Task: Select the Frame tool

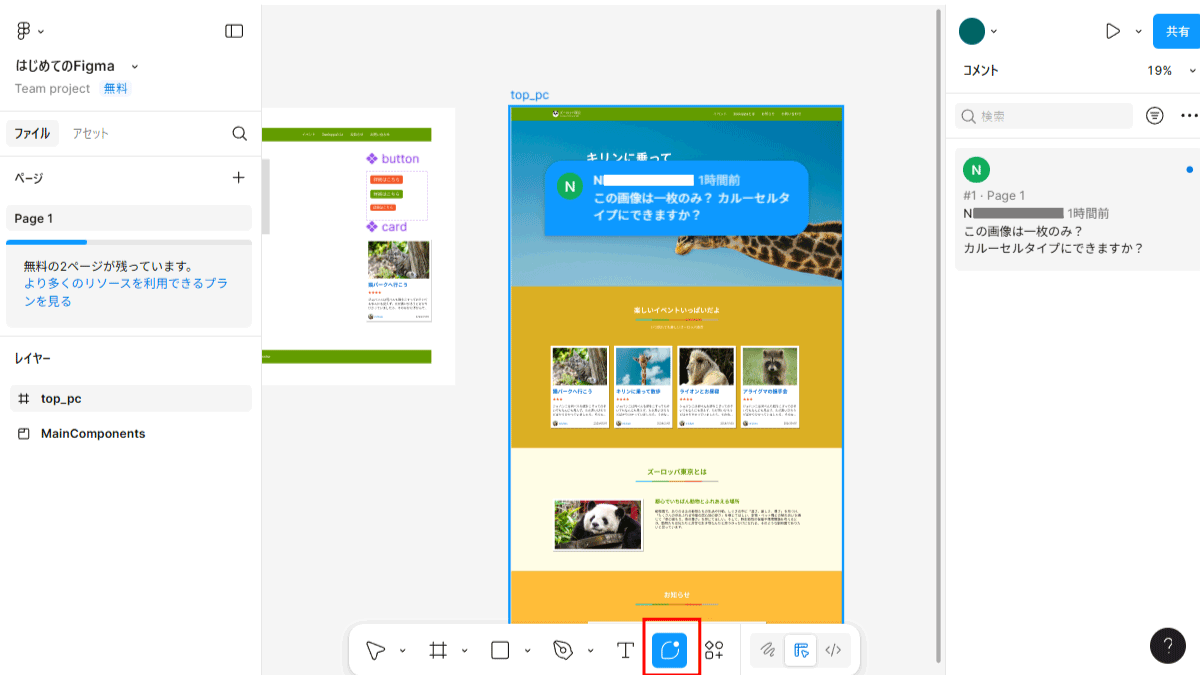Action: tap(438, 650)
